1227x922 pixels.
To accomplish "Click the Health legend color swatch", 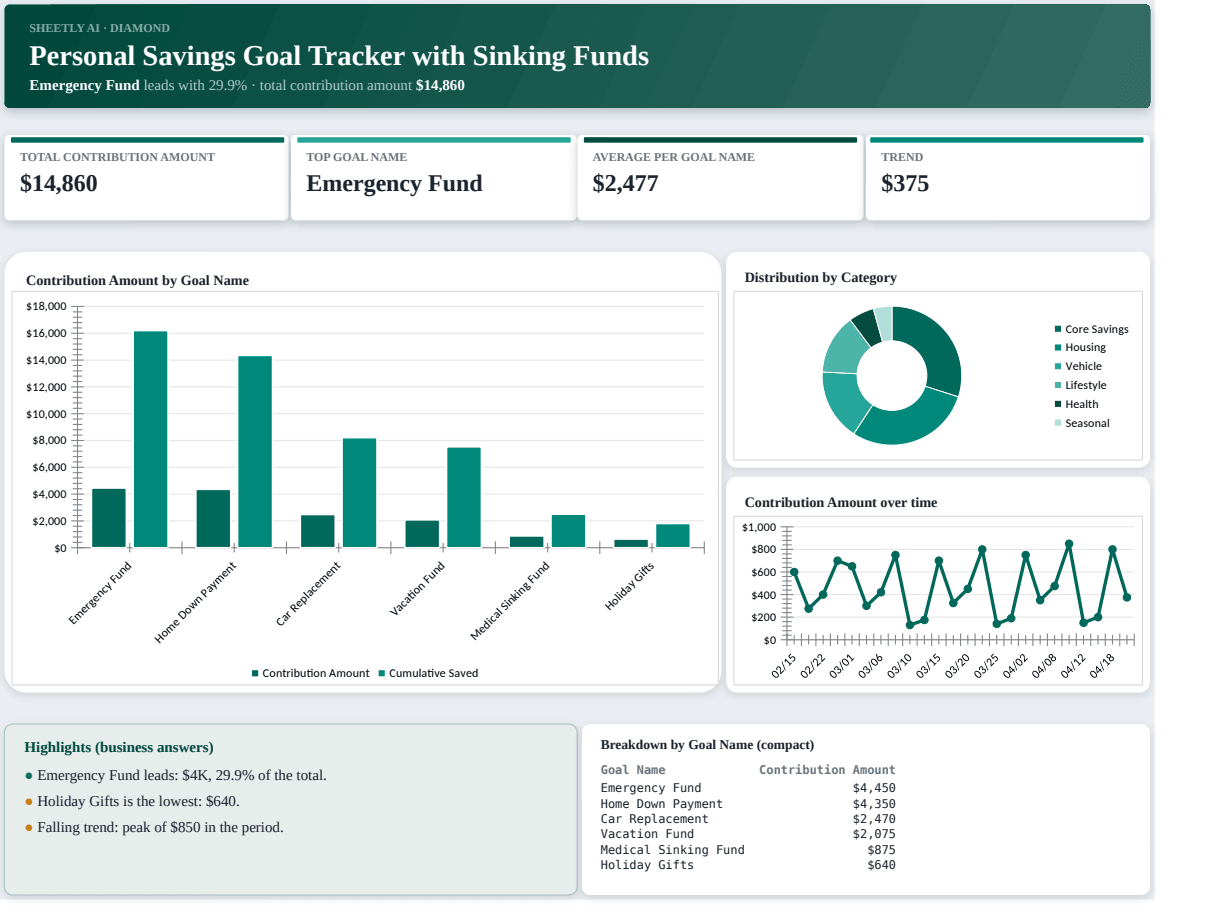I will (x=1058, y=405).
